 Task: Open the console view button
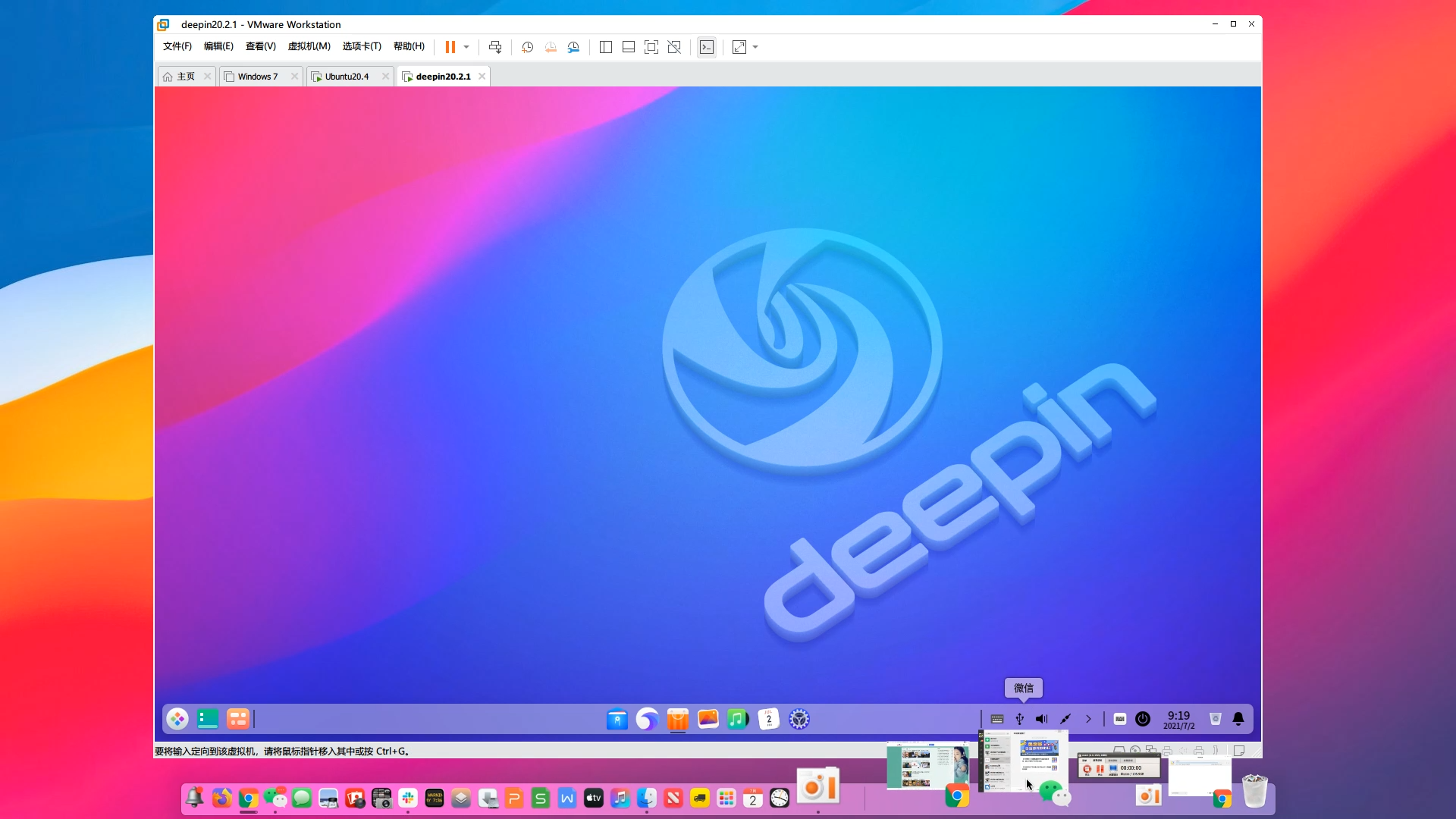[x=706, y=47]
